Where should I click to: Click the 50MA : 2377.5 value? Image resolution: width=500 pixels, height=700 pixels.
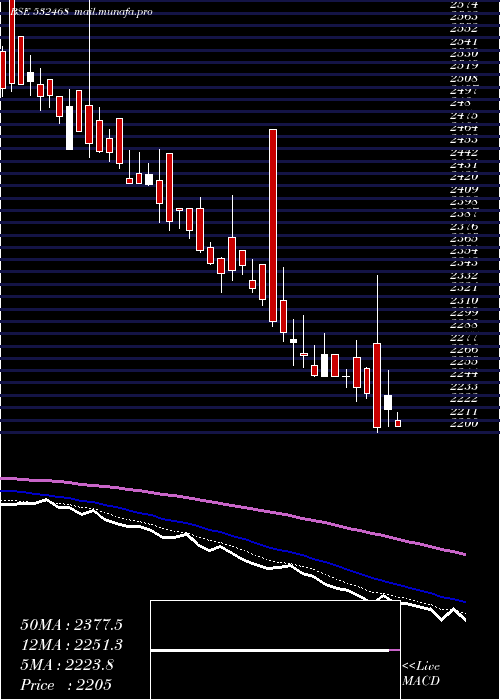tap(71, 625)
